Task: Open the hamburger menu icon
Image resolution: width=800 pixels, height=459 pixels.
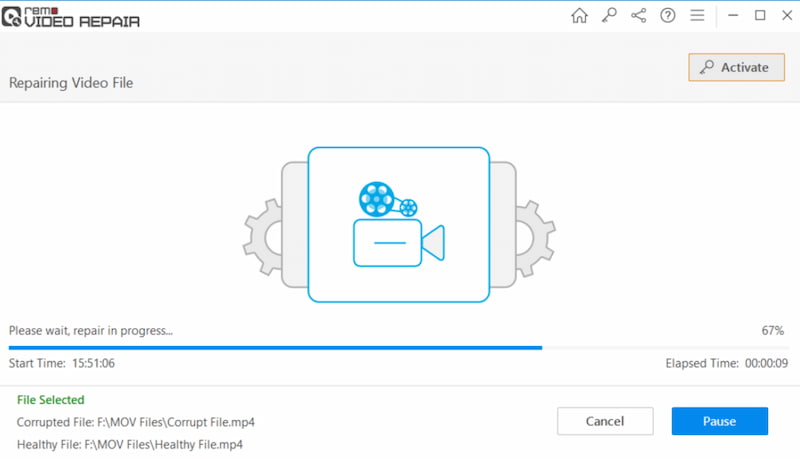Action: pyautogui.click(x=697, y=16)
